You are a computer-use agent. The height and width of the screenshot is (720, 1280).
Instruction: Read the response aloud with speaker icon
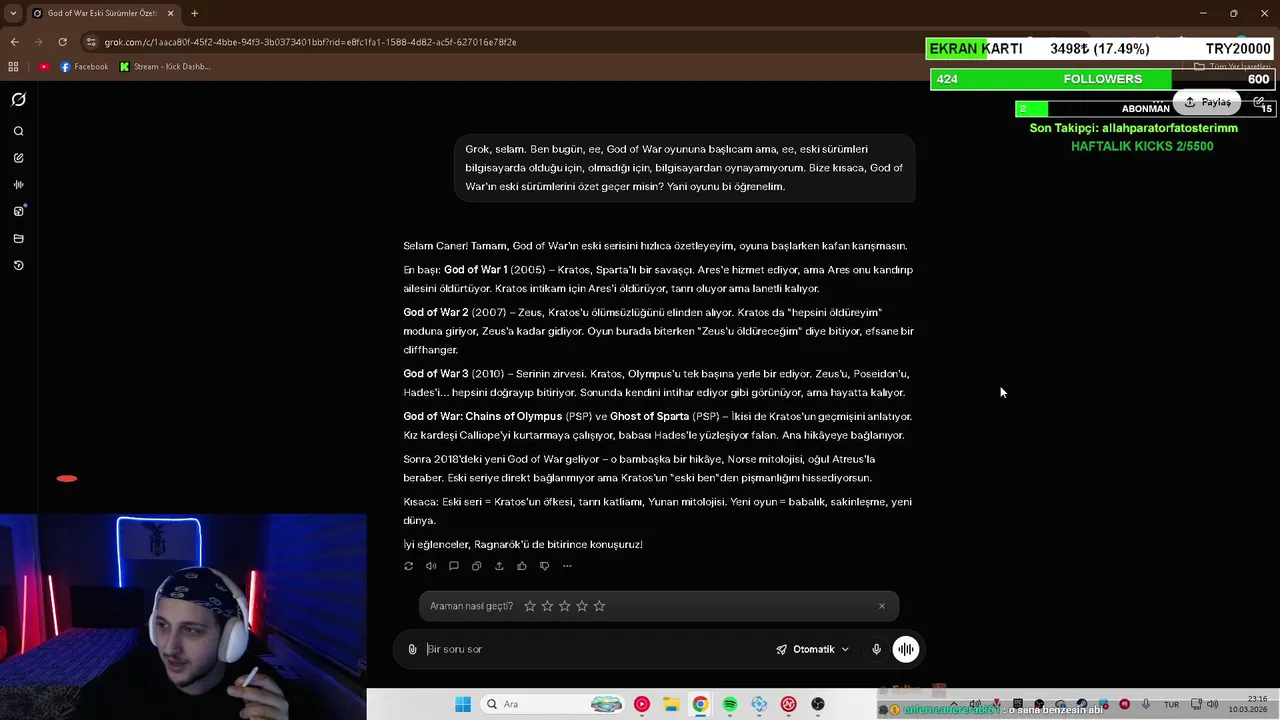431,566
